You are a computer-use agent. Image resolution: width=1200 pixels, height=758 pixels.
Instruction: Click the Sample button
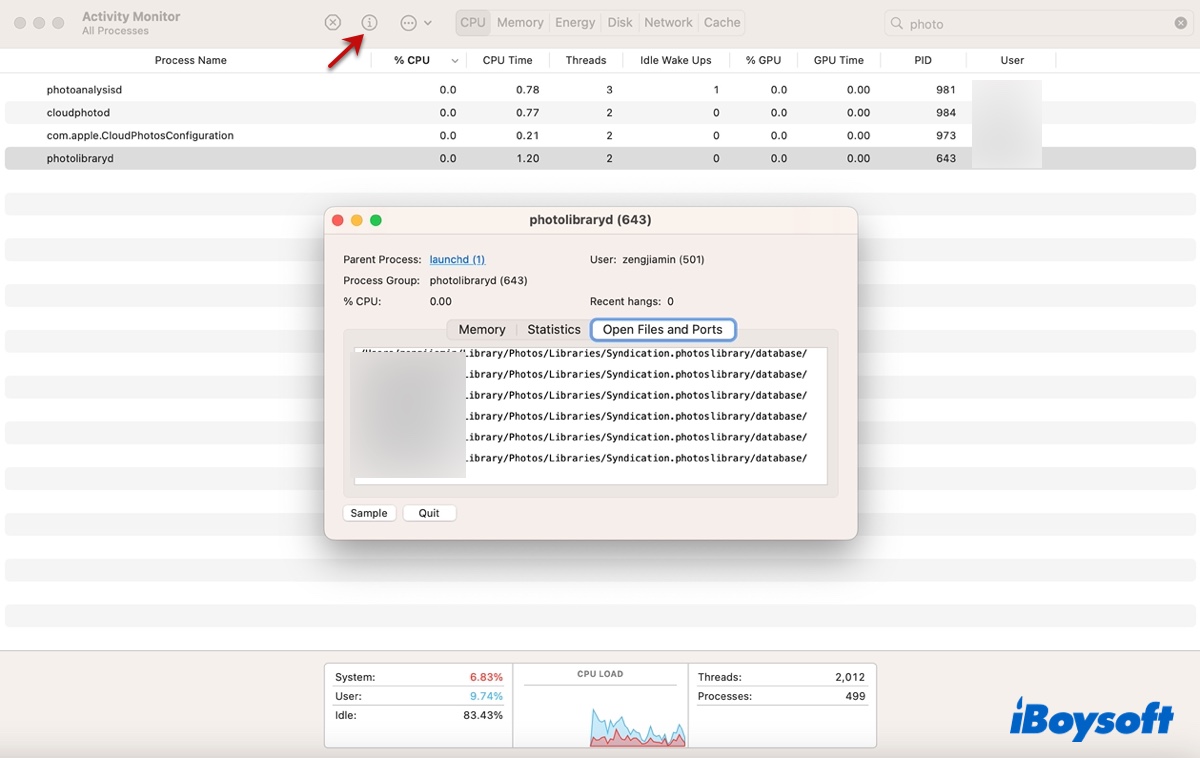(369, 513)
